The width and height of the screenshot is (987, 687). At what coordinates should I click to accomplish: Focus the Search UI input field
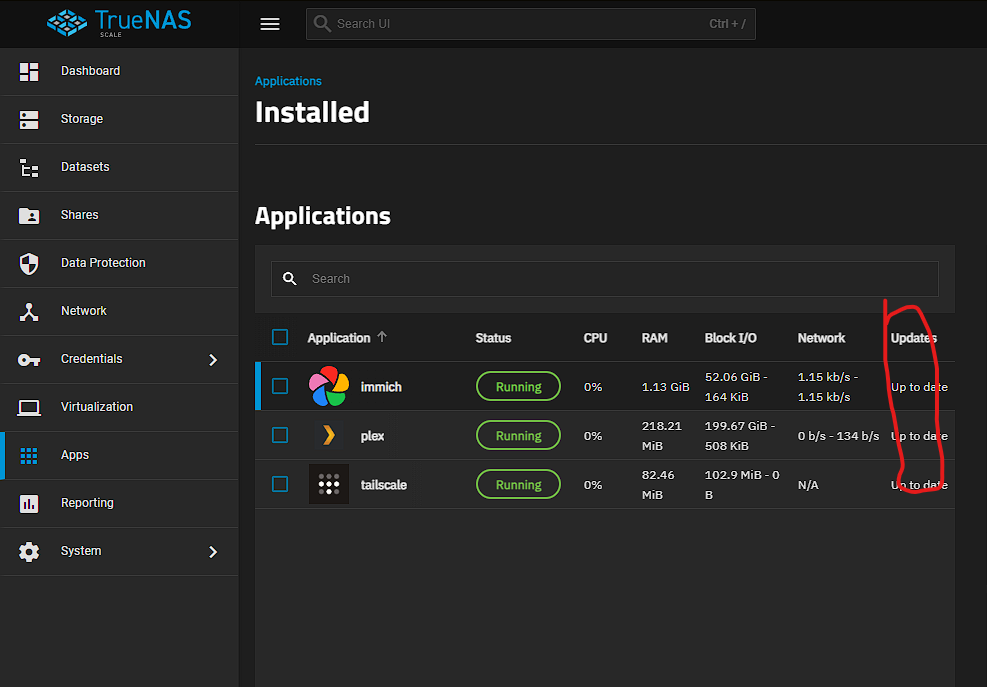click(x=531, y=24)
